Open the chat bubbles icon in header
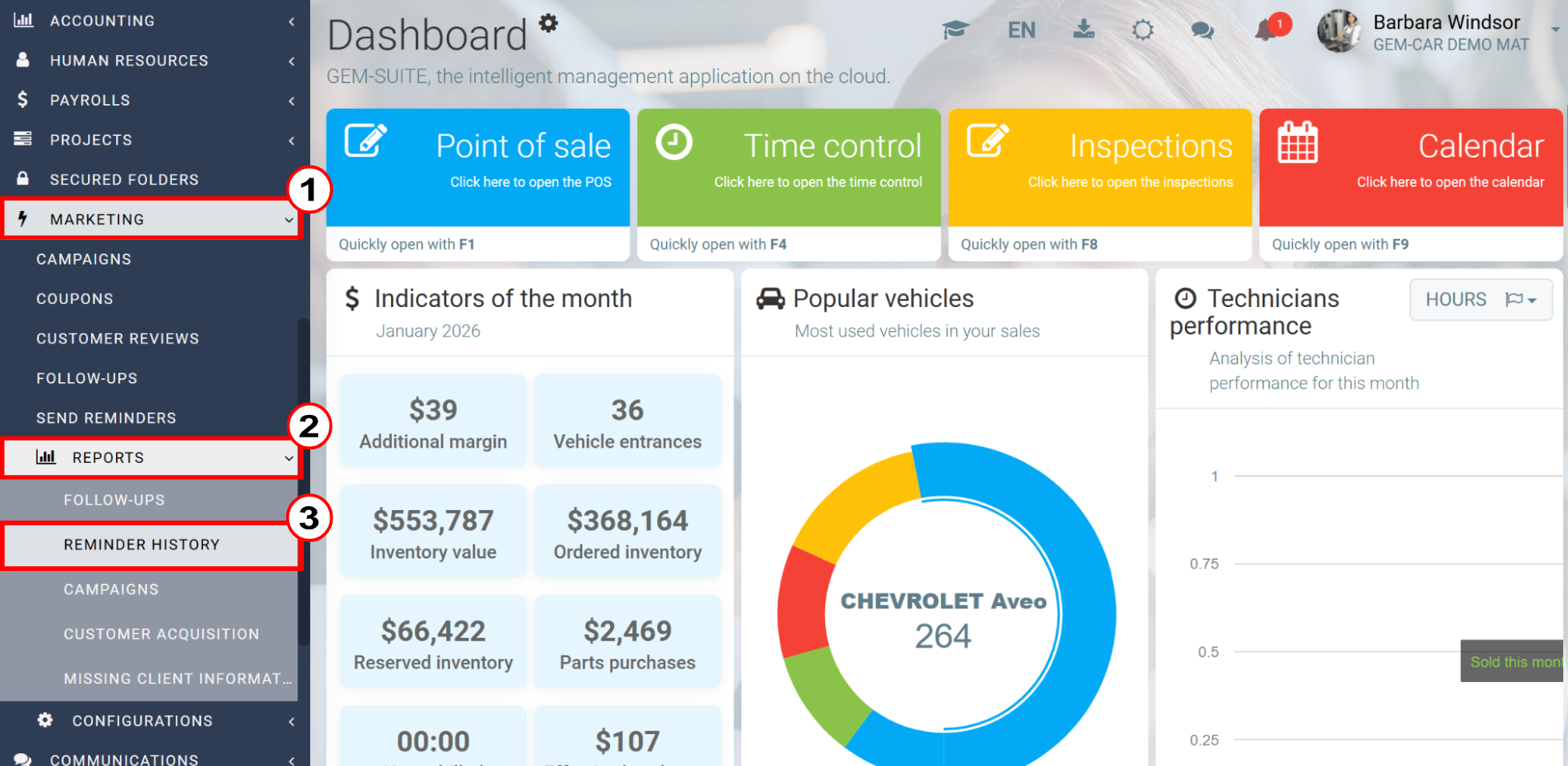This screenshot has width=1568, height=766. pyautogui.click(x=1202, y=30)
